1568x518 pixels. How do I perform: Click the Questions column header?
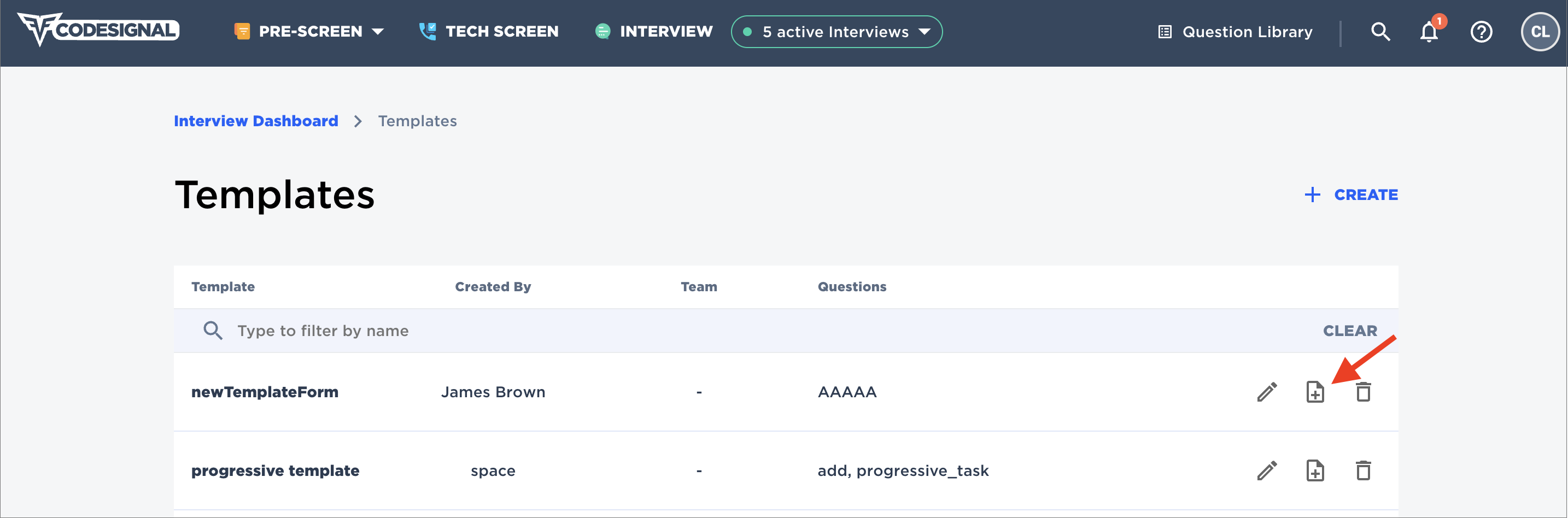pos(852,287)
